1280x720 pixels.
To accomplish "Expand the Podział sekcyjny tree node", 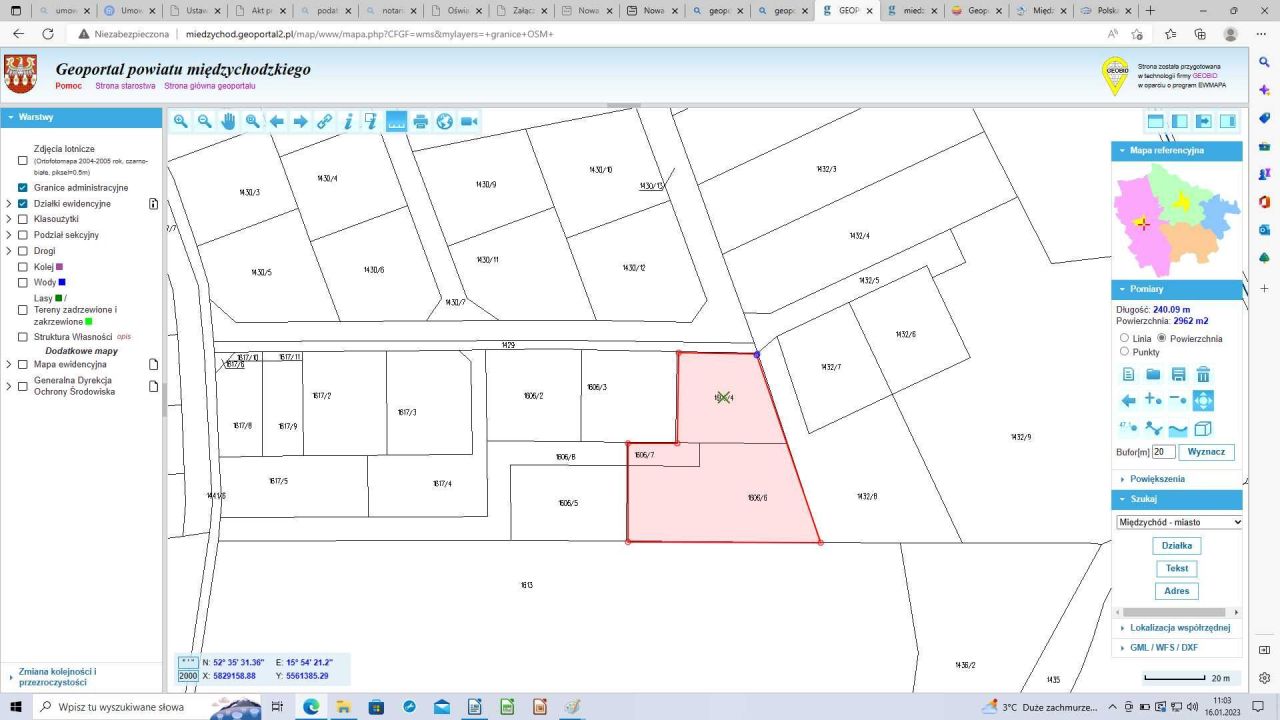I will coord(9,235).
